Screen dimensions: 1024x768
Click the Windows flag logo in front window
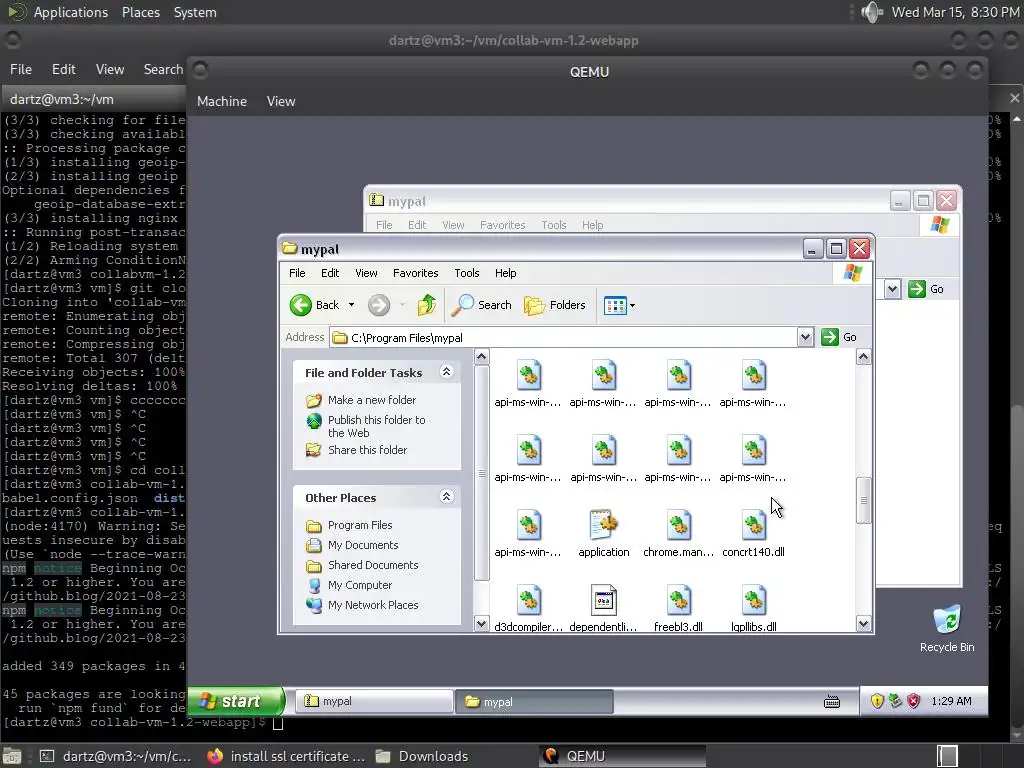pos(852,273)
